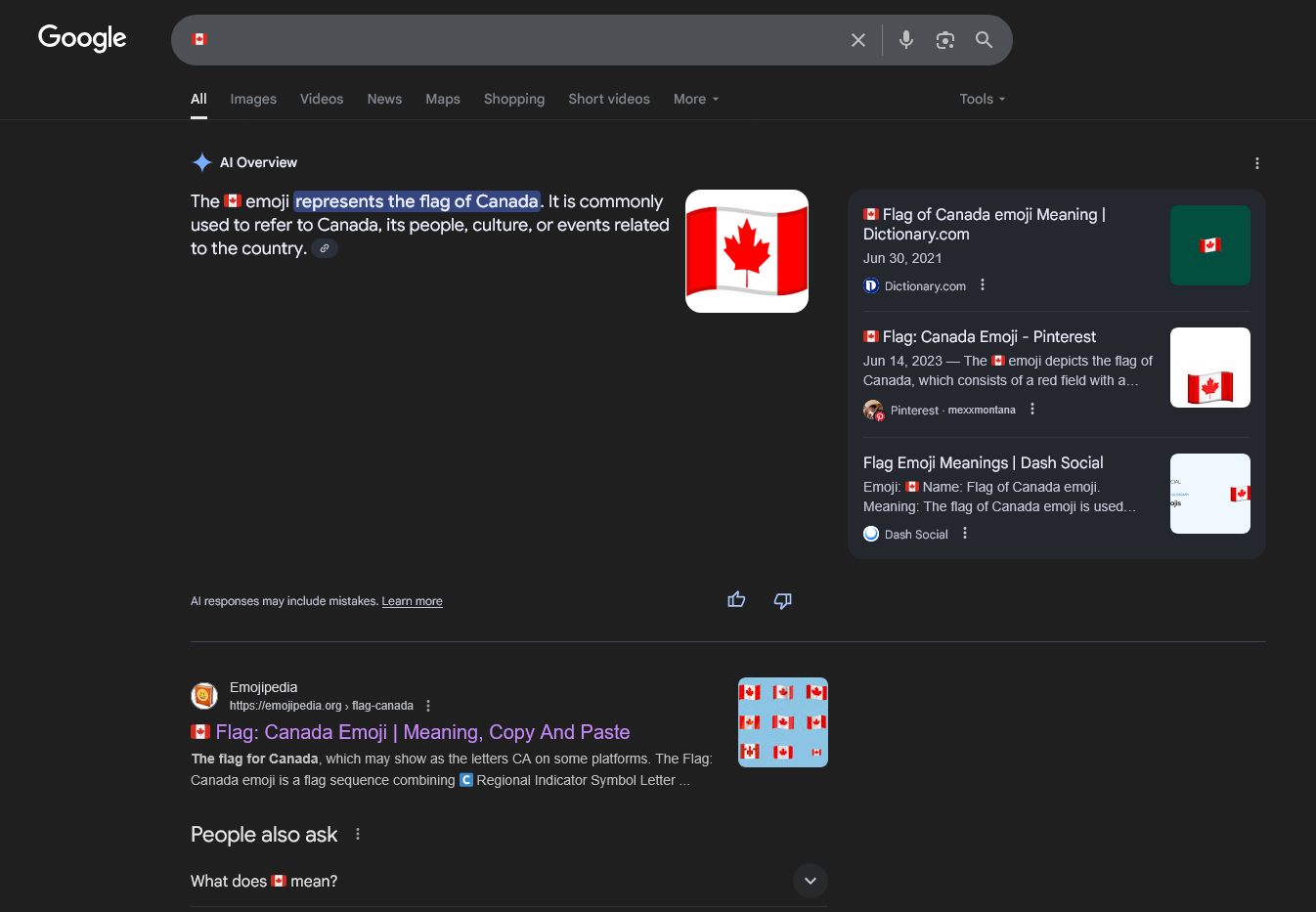Click the Dash Social thumbnail image

pyautogui.click(x=1210, y=494)
